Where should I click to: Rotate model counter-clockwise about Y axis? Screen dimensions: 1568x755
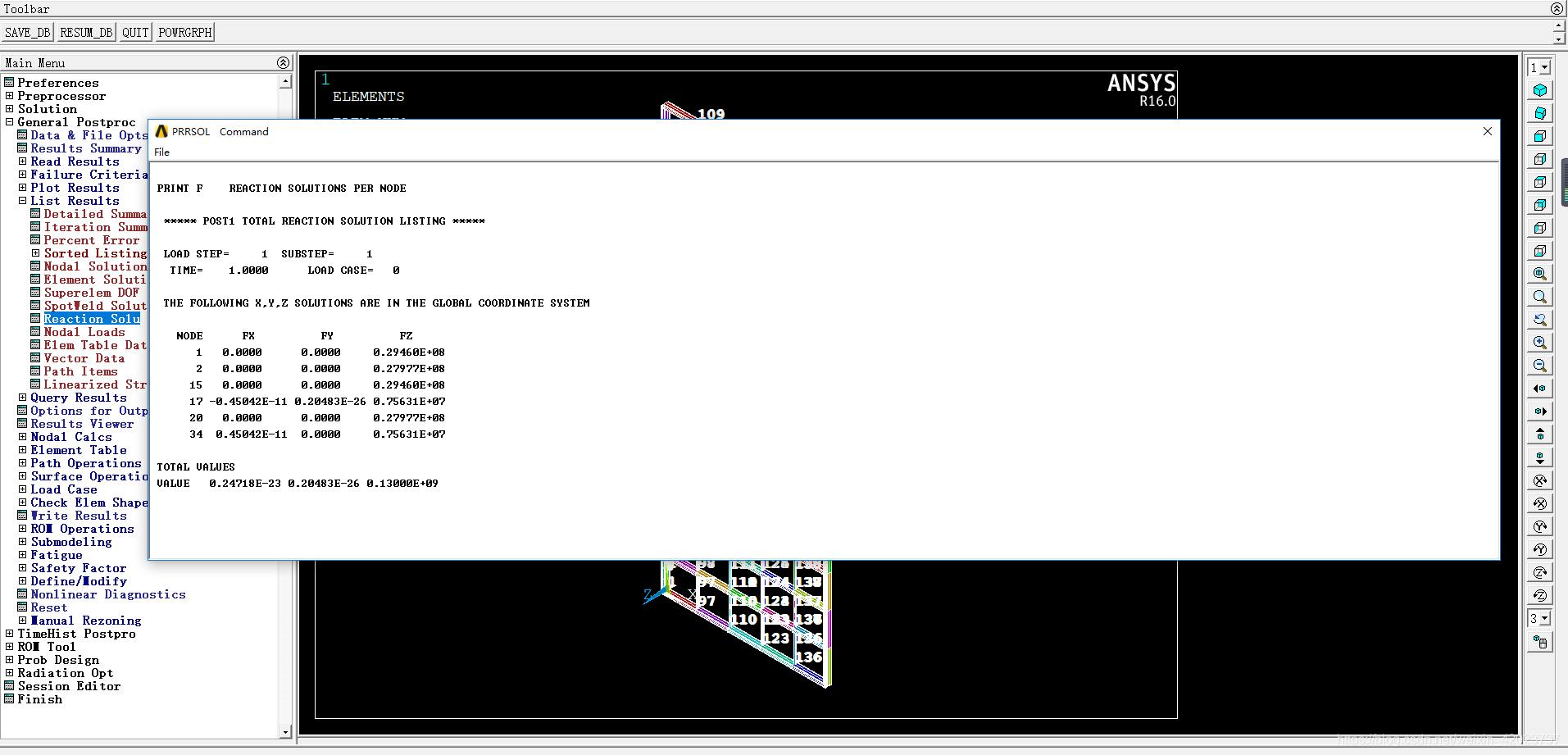(x=1539, y=549)
